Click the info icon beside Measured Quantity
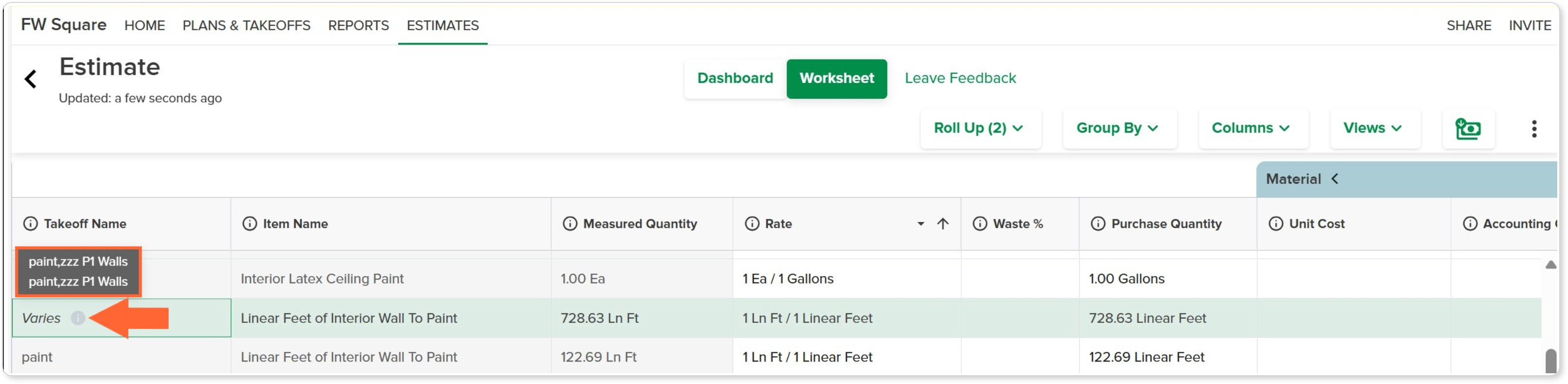 570,224
